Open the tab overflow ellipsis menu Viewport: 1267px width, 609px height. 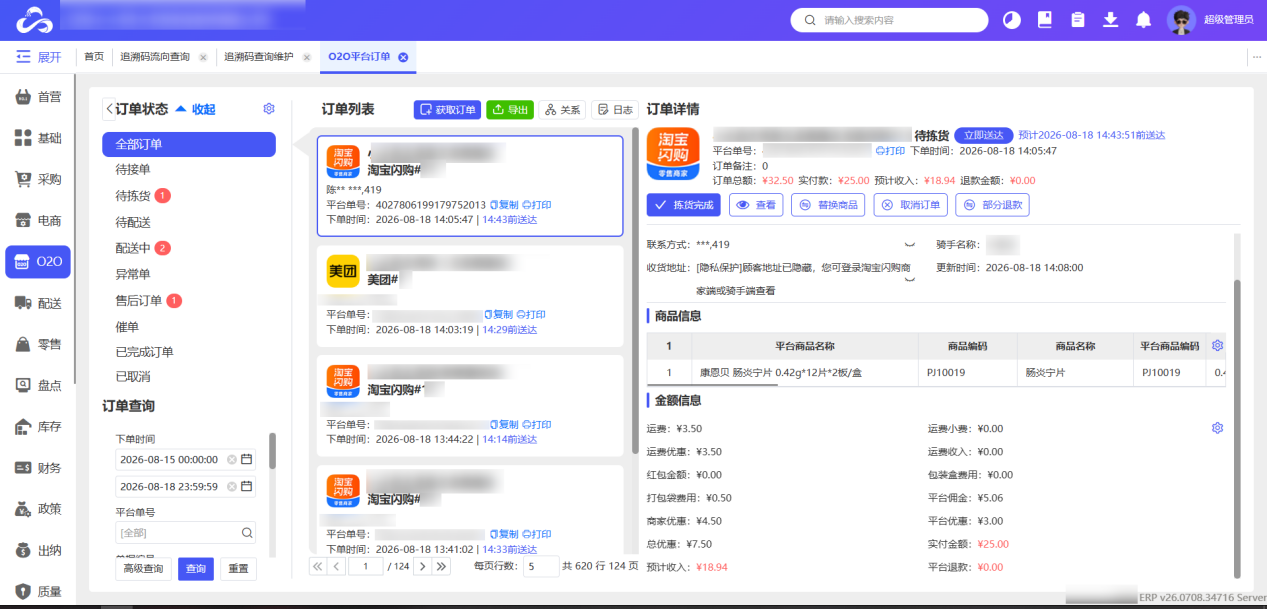click(1257, 57)
